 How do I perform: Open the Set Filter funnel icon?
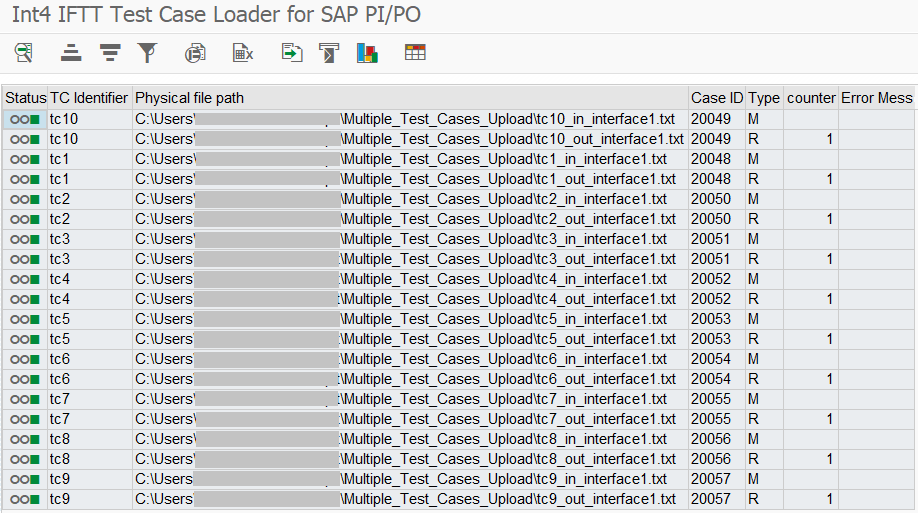pos(148,53)
